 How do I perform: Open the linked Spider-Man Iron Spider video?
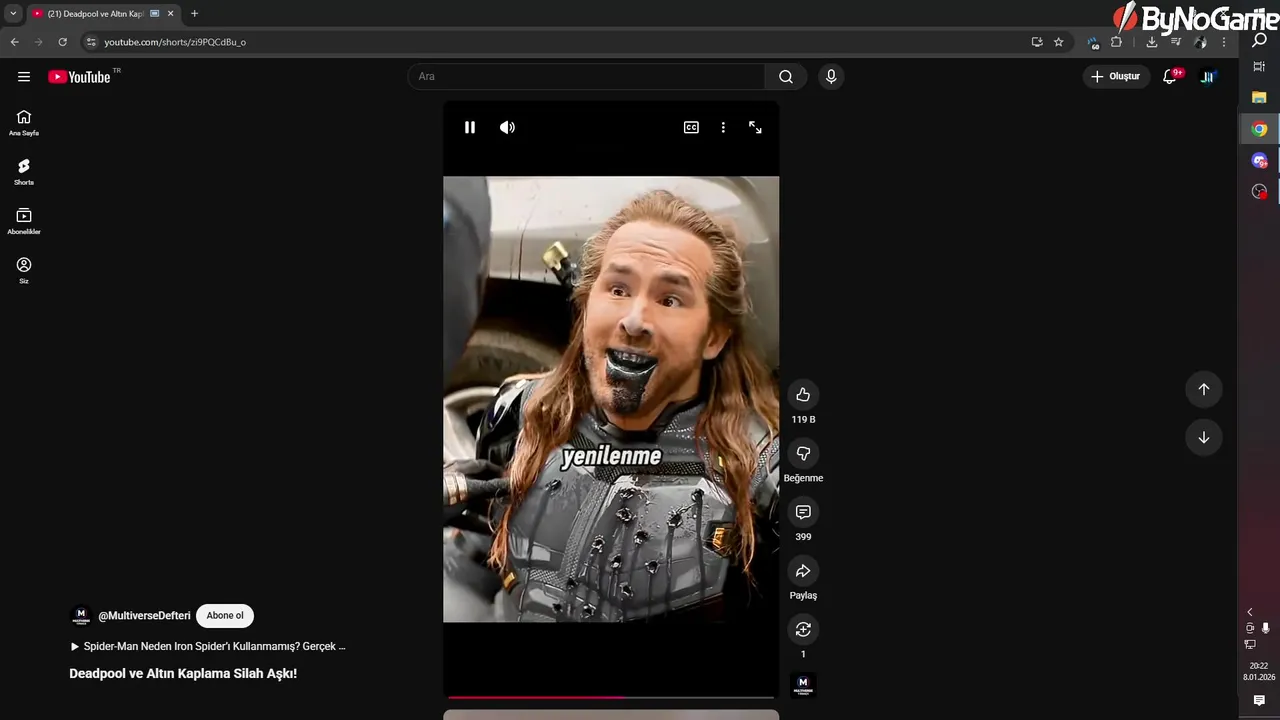(x=208, y=646)
